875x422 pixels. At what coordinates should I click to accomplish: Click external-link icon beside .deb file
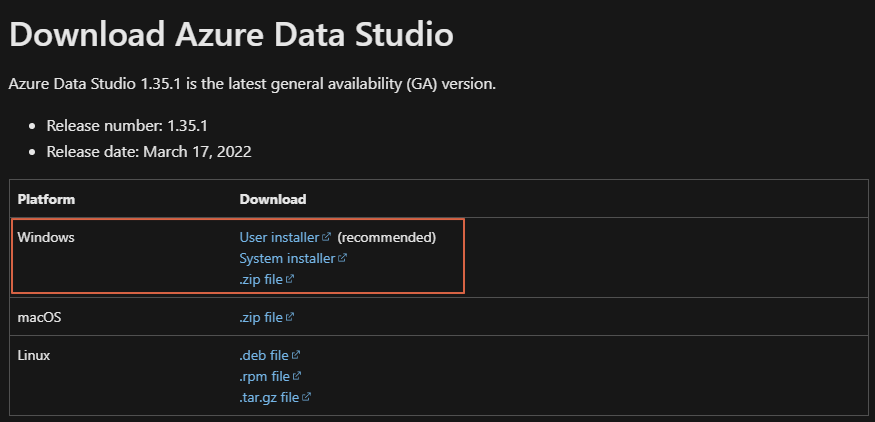pyautogui.click(x=296, y=354)
